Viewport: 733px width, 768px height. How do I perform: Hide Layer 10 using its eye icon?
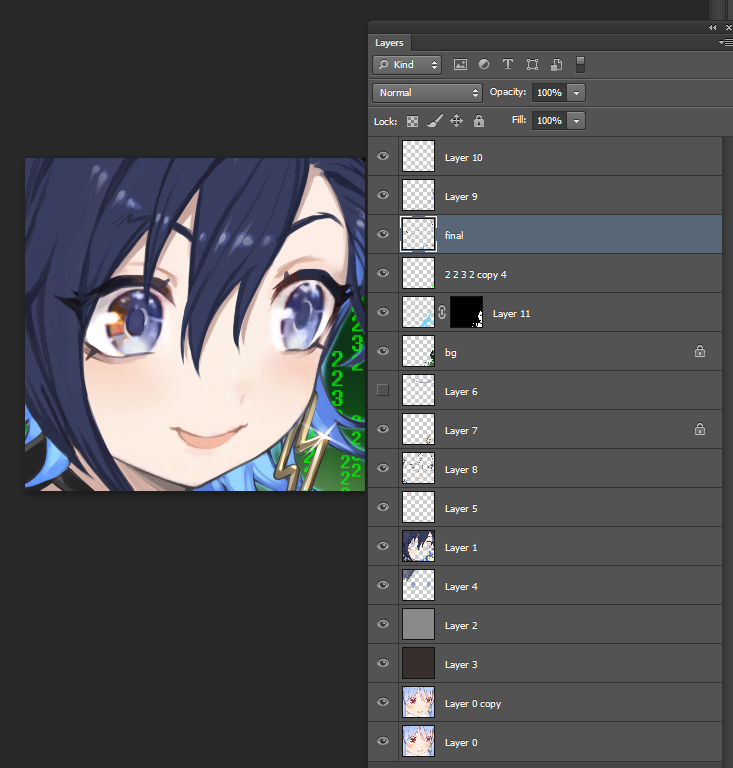coord(382,157)
